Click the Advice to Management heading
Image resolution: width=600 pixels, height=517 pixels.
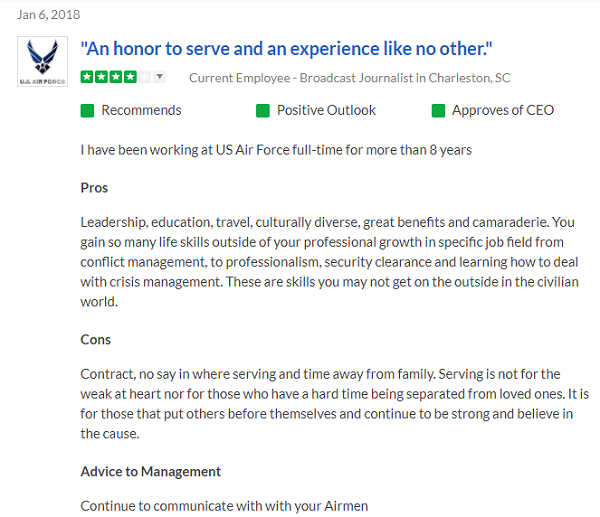click(150, 471)
